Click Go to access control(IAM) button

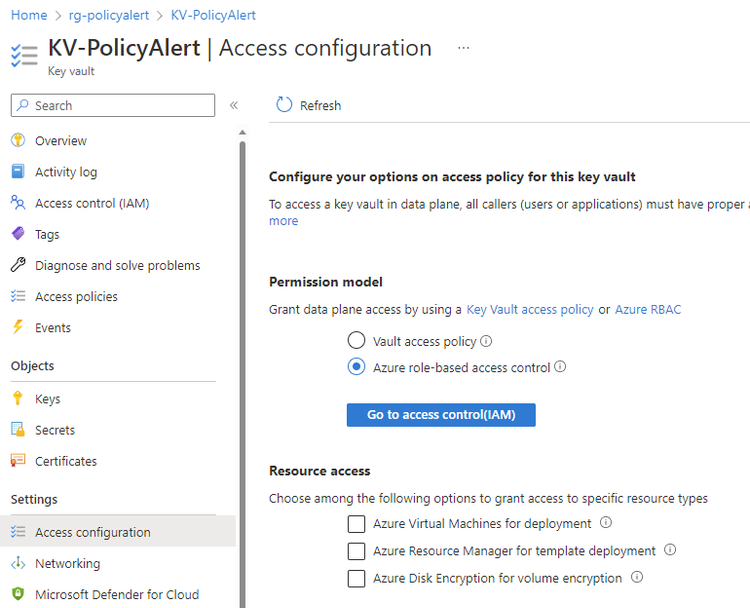441,415
